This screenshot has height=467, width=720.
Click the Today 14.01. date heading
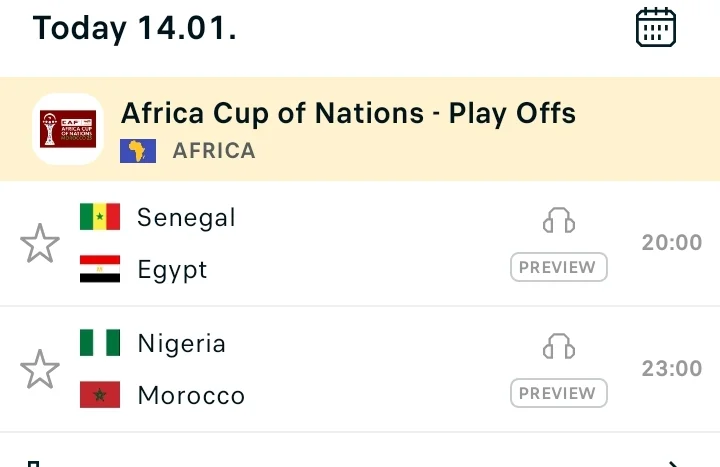click(x=135, y=27)
